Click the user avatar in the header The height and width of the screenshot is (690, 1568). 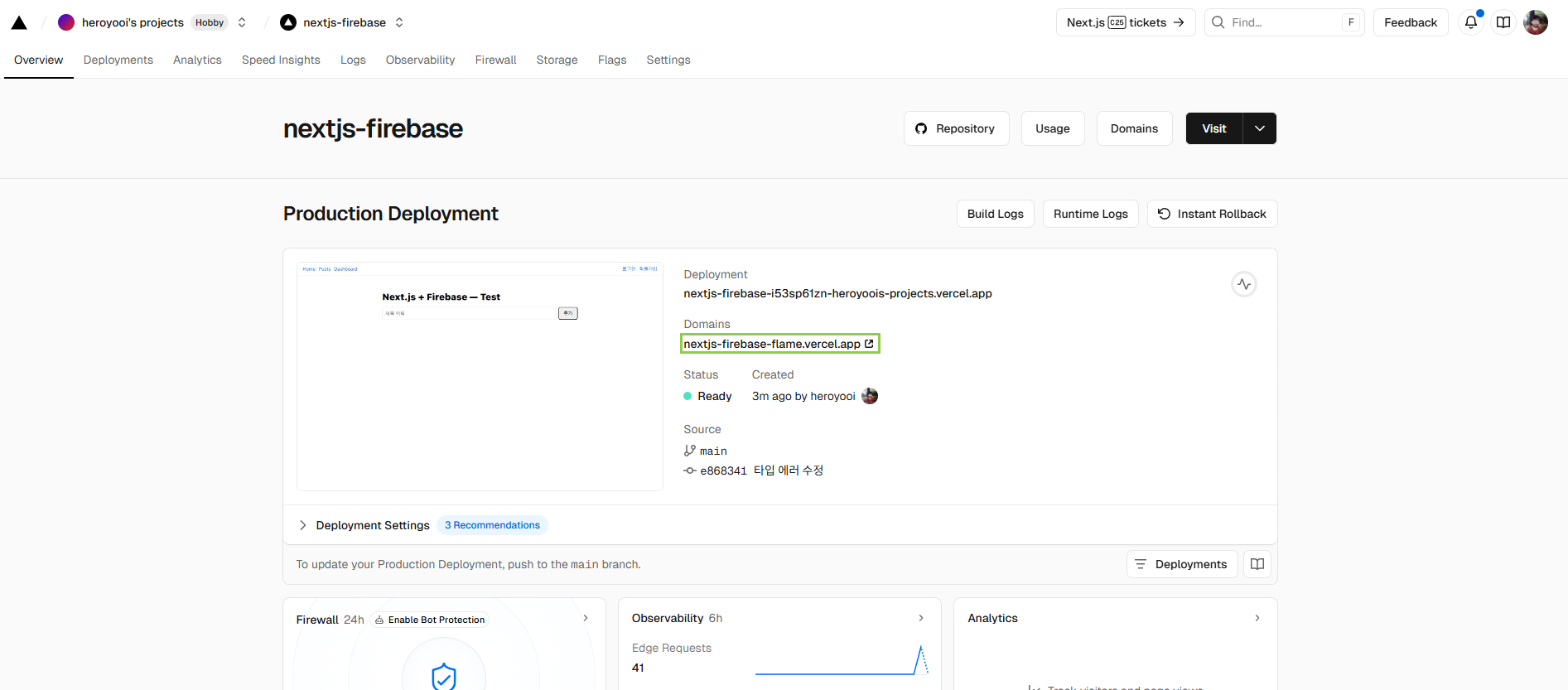point(1535,22)
